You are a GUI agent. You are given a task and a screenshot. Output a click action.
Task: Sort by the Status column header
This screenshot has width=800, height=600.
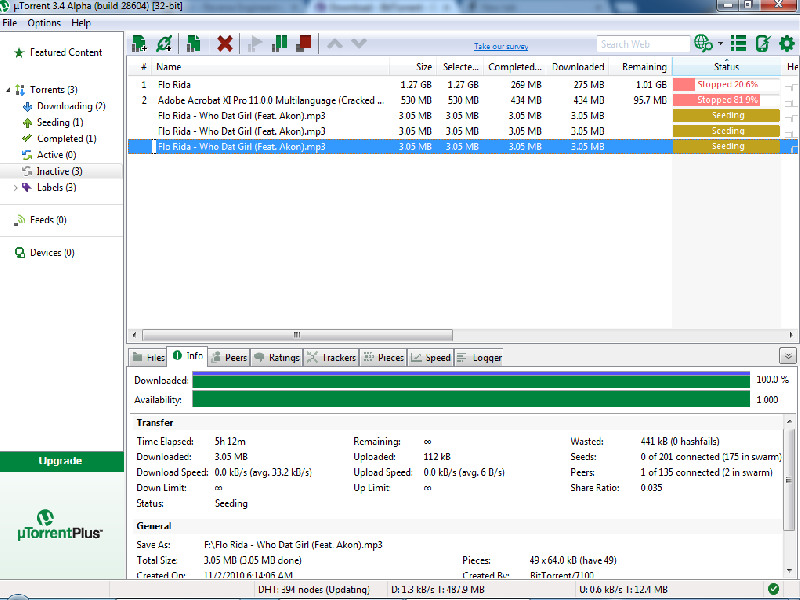pos(727,67)
